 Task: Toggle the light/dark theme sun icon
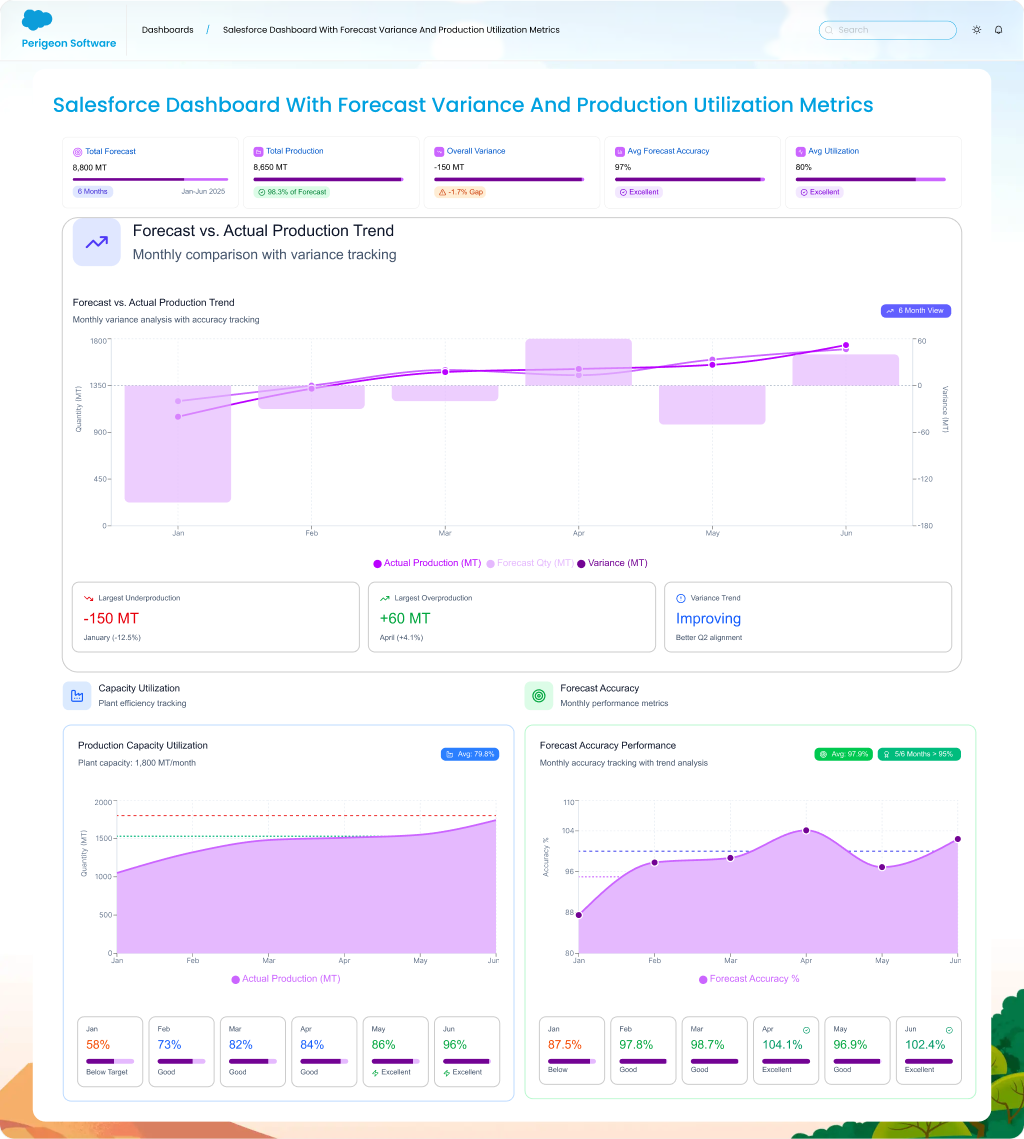click(977, 30)
